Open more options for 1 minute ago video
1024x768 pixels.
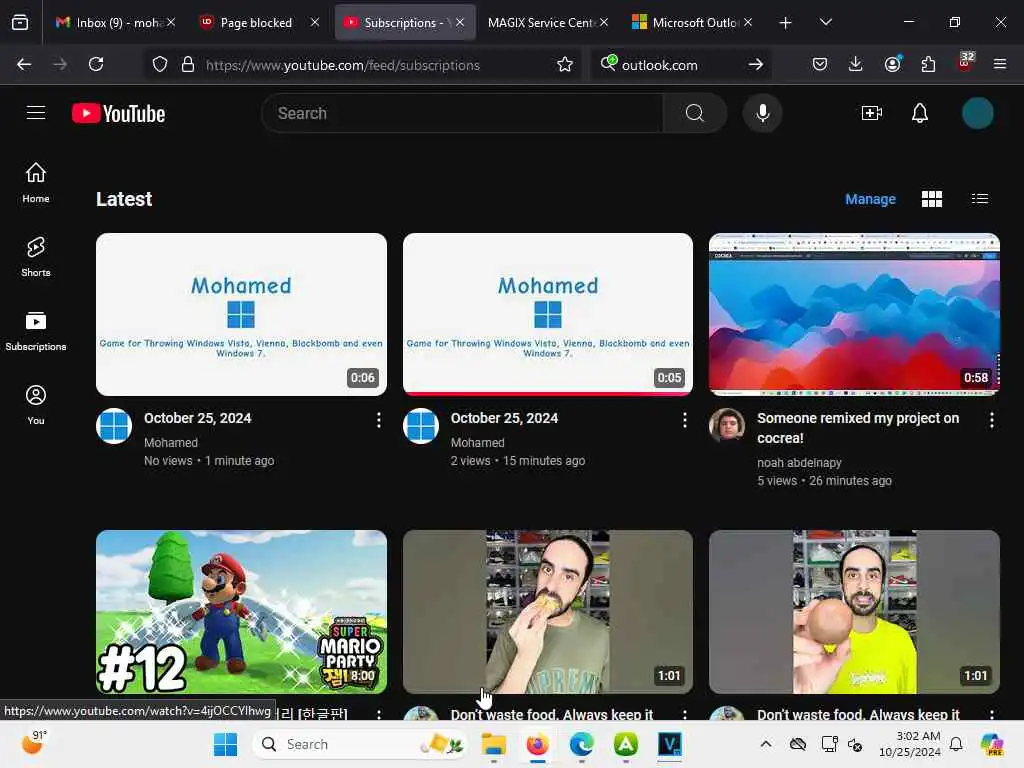point(379,420)
